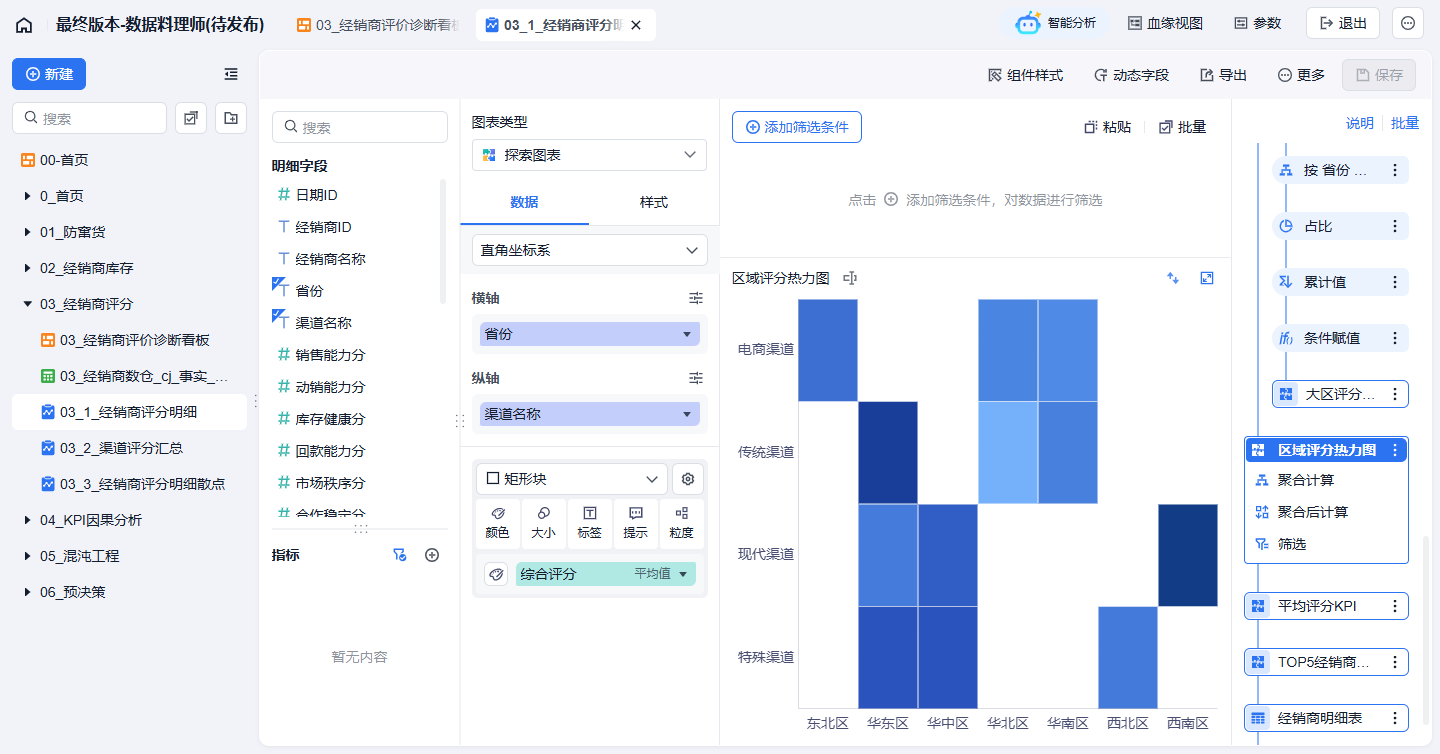
Task: Open the 智能分析 robot assistant
Action: coord(1056,23)
